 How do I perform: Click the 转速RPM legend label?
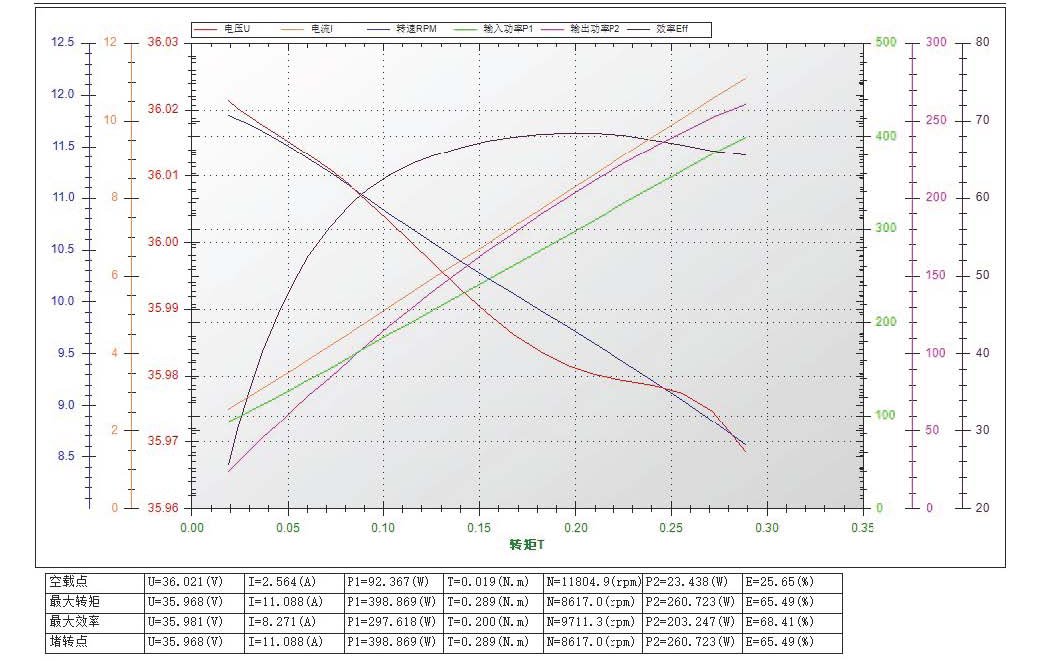[415, 29]
